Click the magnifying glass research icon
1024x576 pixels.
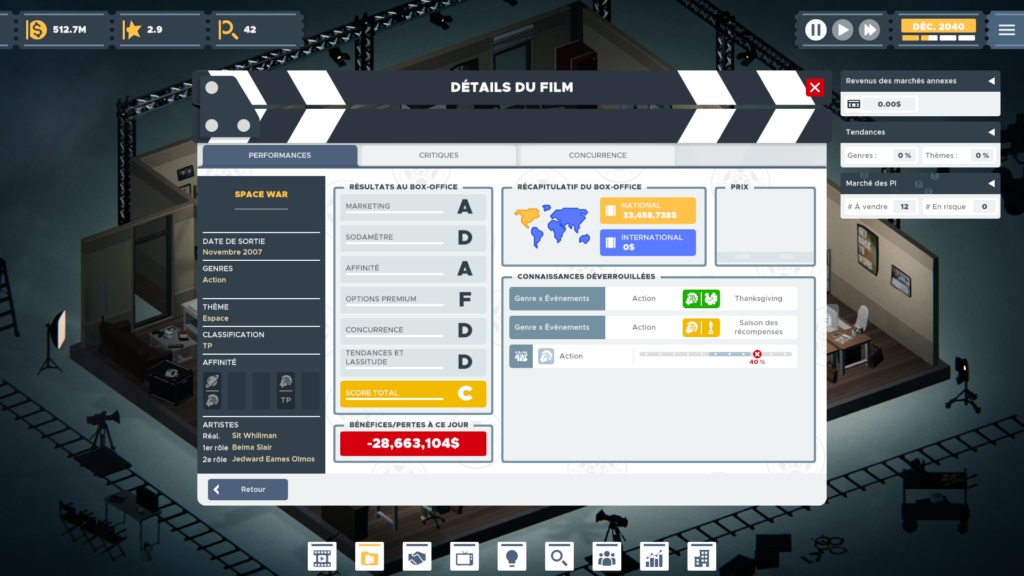click(560, 557)
